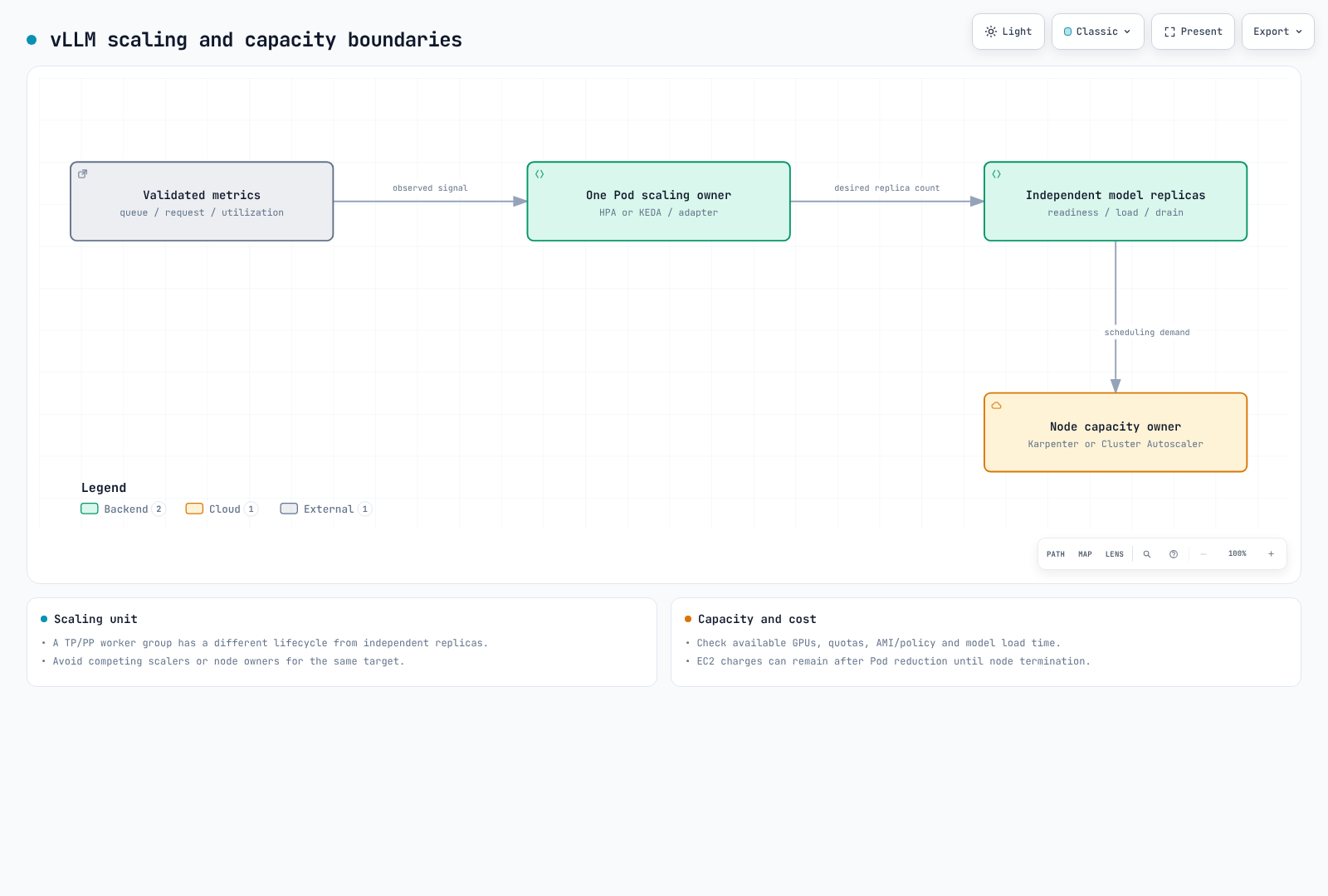Click the page title 'vLLM scaling and capacity boundaries'
The height and width of the screenshot is (896, 1328).
[x=256, y=40]
